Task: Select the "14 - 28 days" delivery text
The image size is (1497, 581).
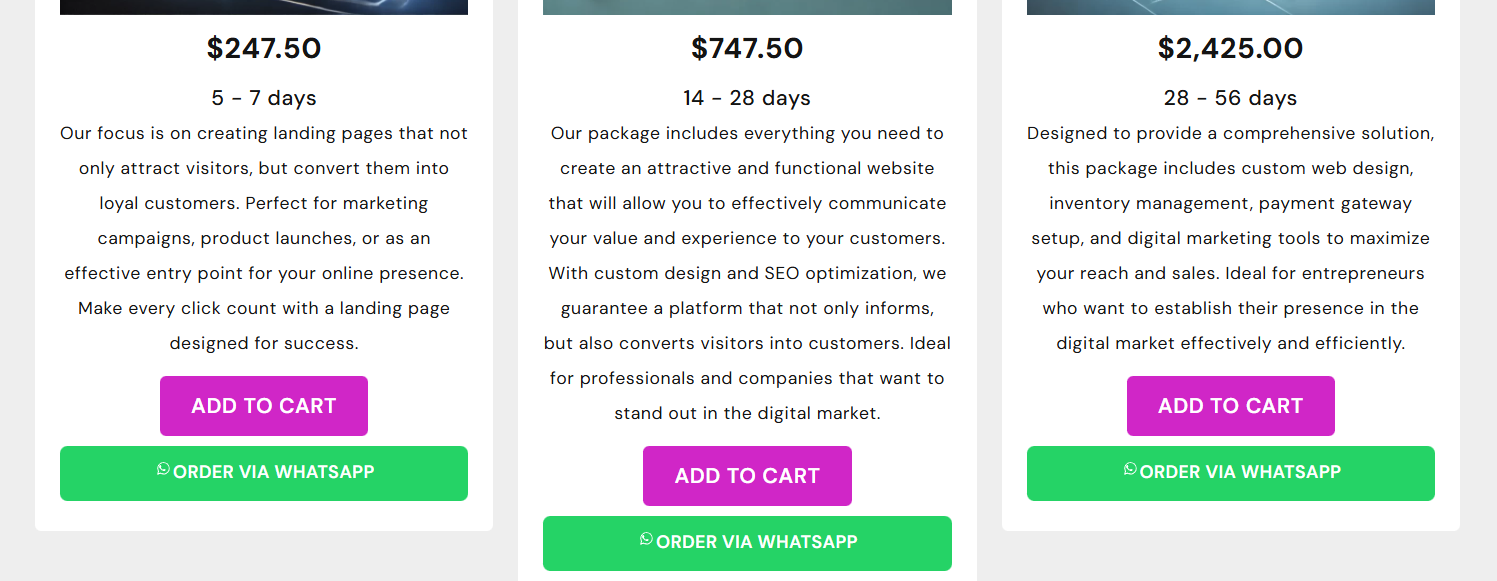Action: click(747, 98)
